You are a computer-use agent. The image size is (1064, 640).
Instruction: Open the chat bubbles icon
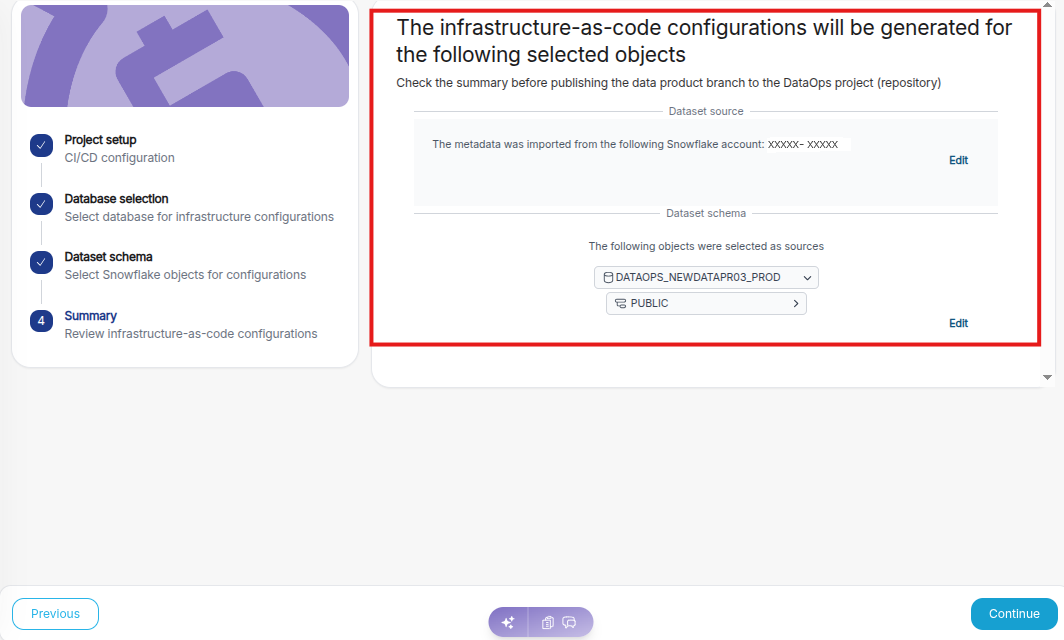570,622
